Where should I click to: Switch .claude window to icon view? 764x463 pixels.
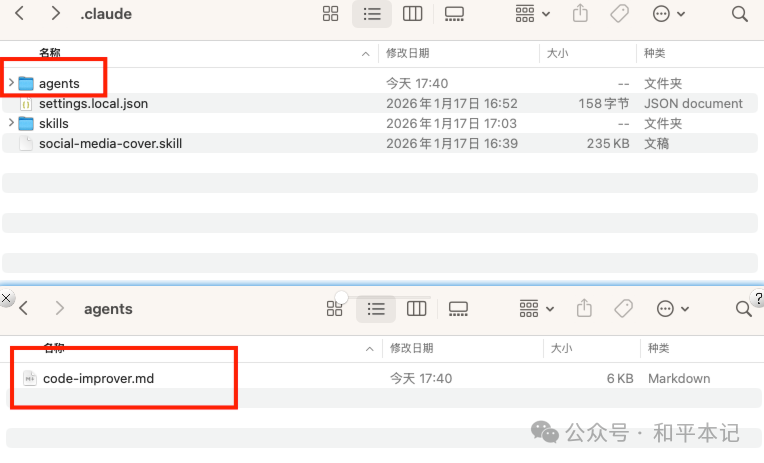pyautogui.click(x=330, y=14)
